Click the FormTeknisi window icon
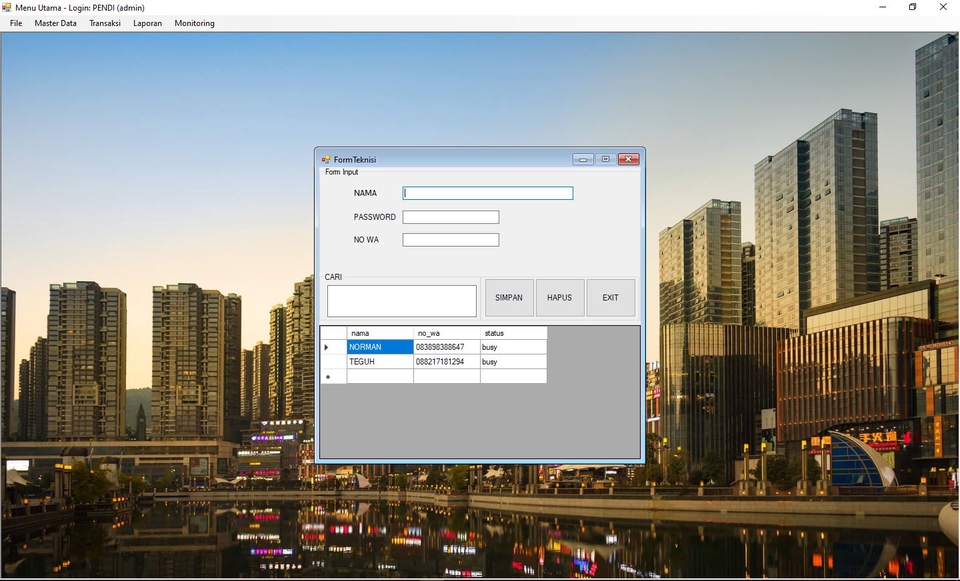Image resolution: width=960 pixels, height=581 pixels. click(326, 159)
